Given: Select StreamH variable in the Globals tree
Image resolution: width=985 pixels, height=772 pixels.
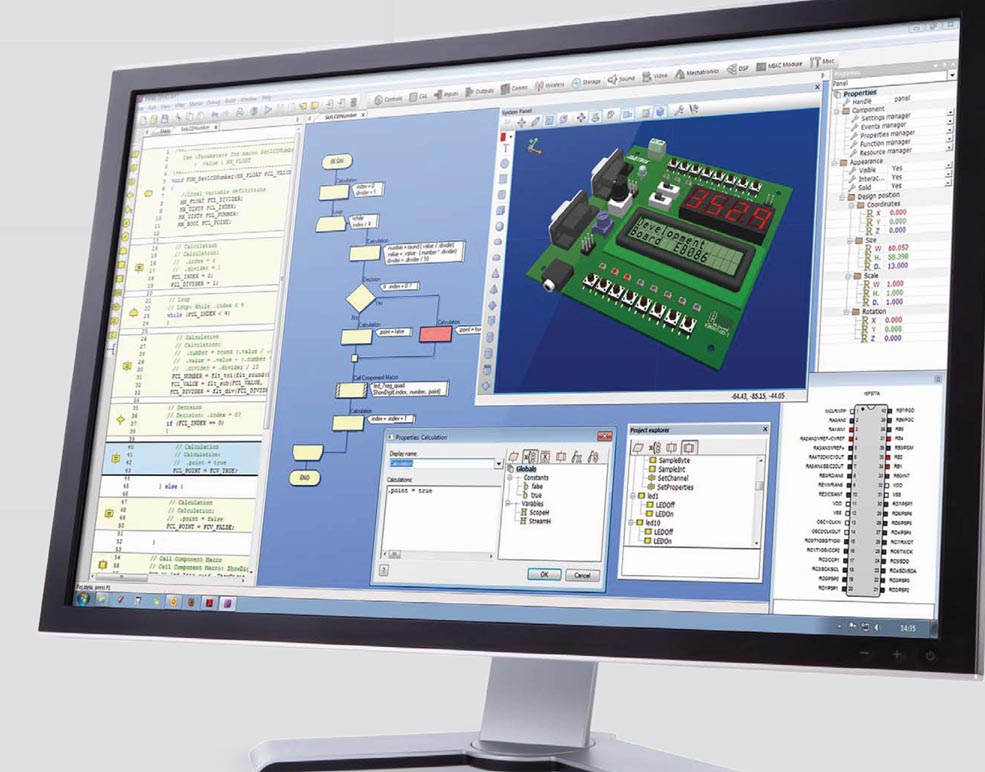Looking at the screenshot, I should click(x=534, y=521).
